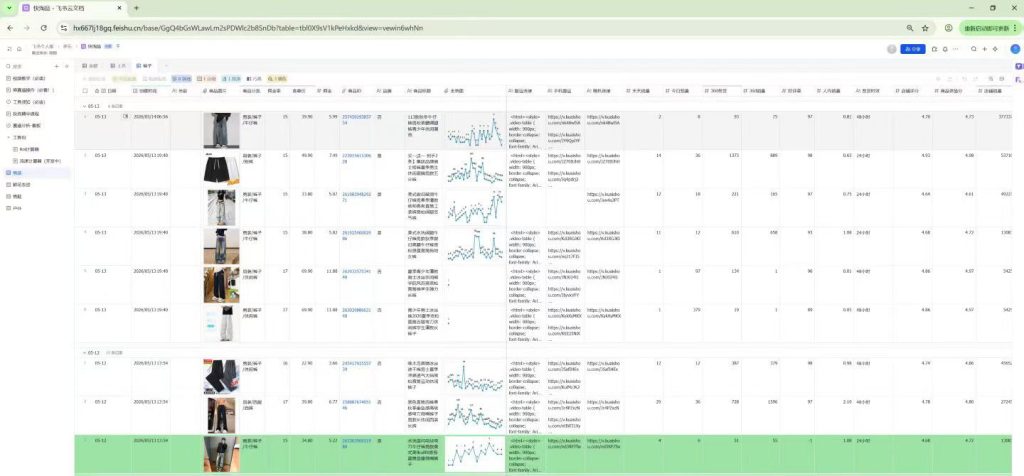Click the search magnifier in Feishu header
This screenshot has height=476, width=1024.
tap(974, 49)
